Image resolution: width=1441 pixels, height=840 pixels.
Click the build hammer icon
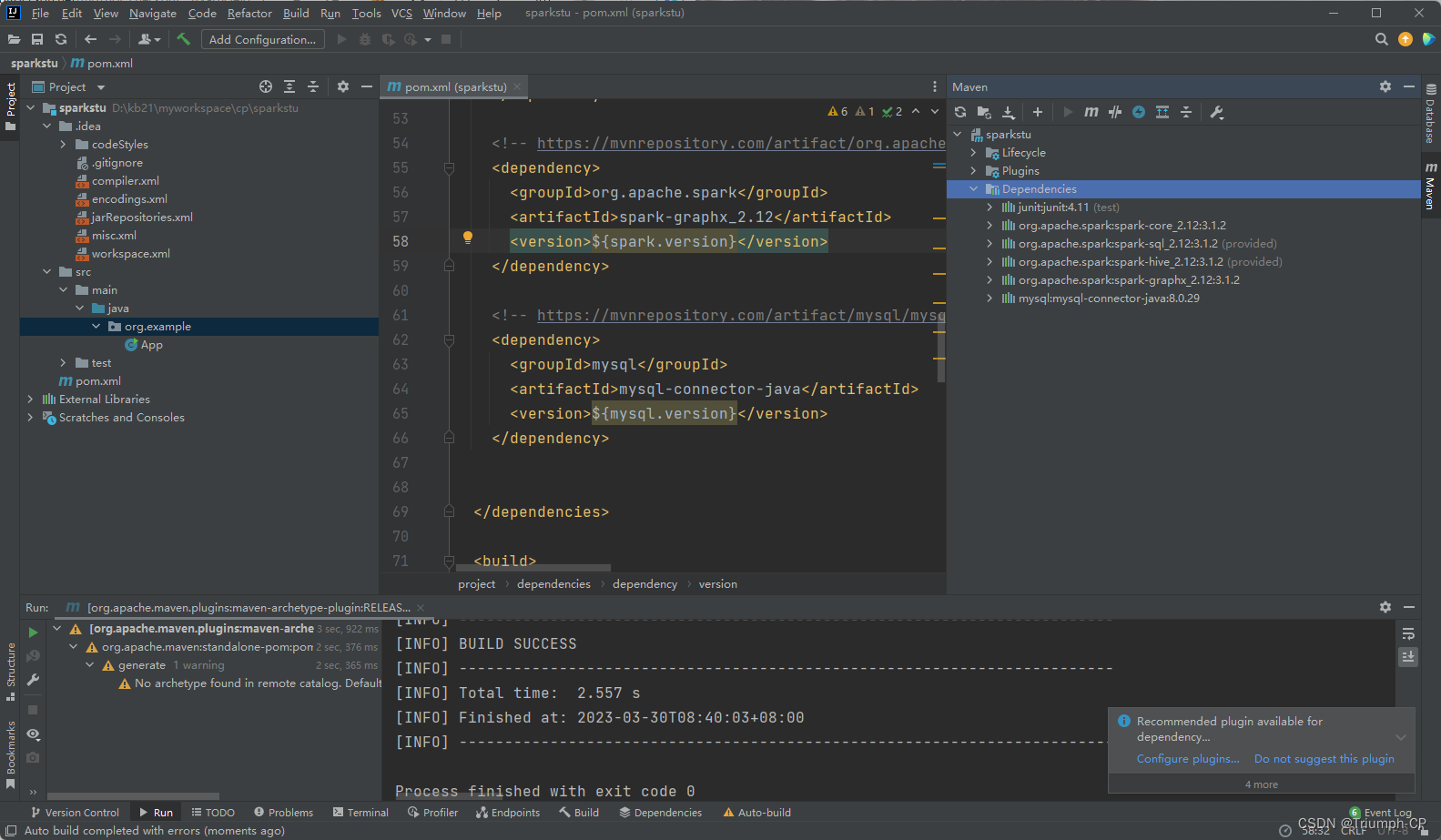[x=184, y=39]
